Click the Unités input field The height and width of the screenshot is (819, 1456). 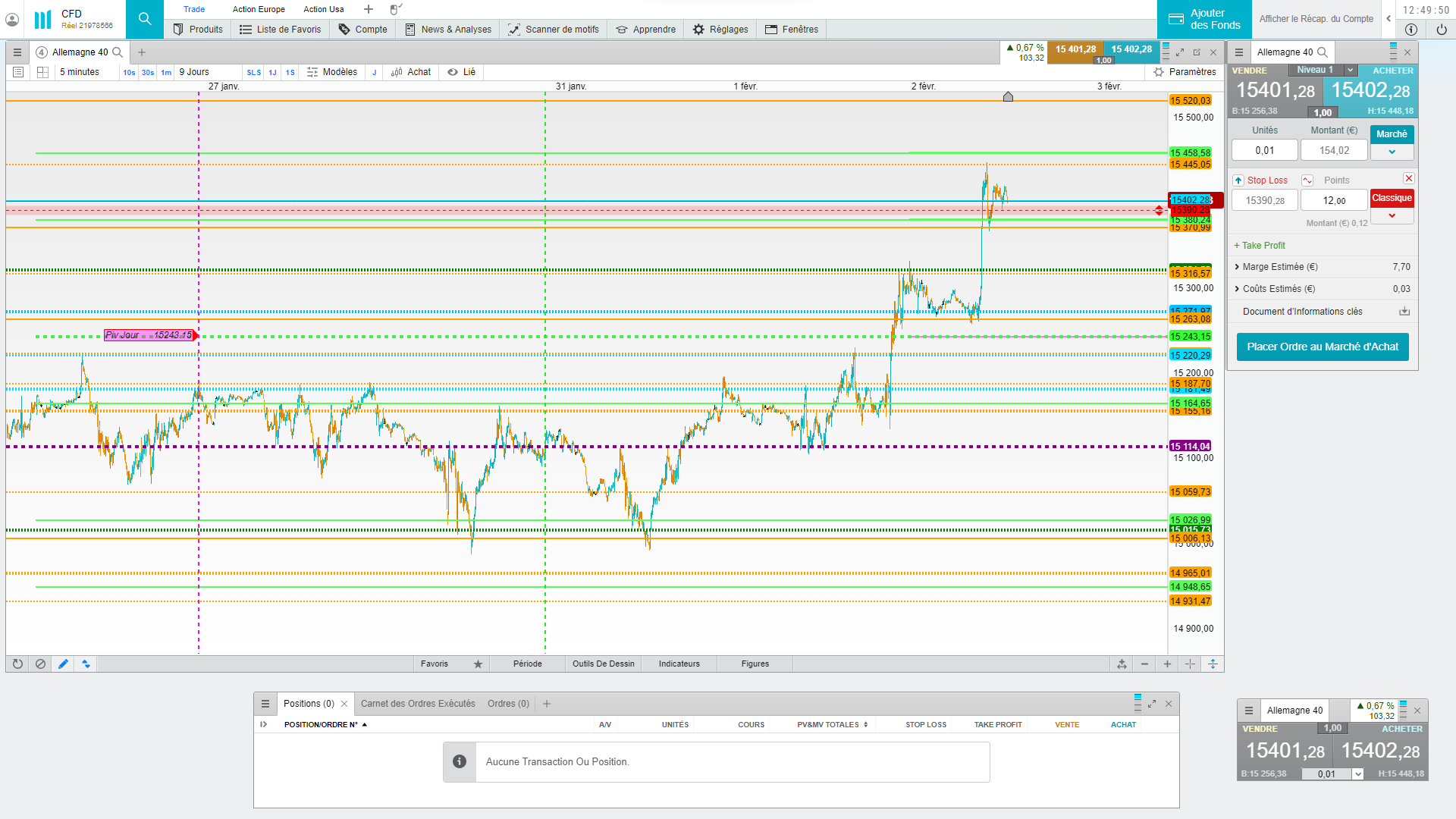point(1264,150)
